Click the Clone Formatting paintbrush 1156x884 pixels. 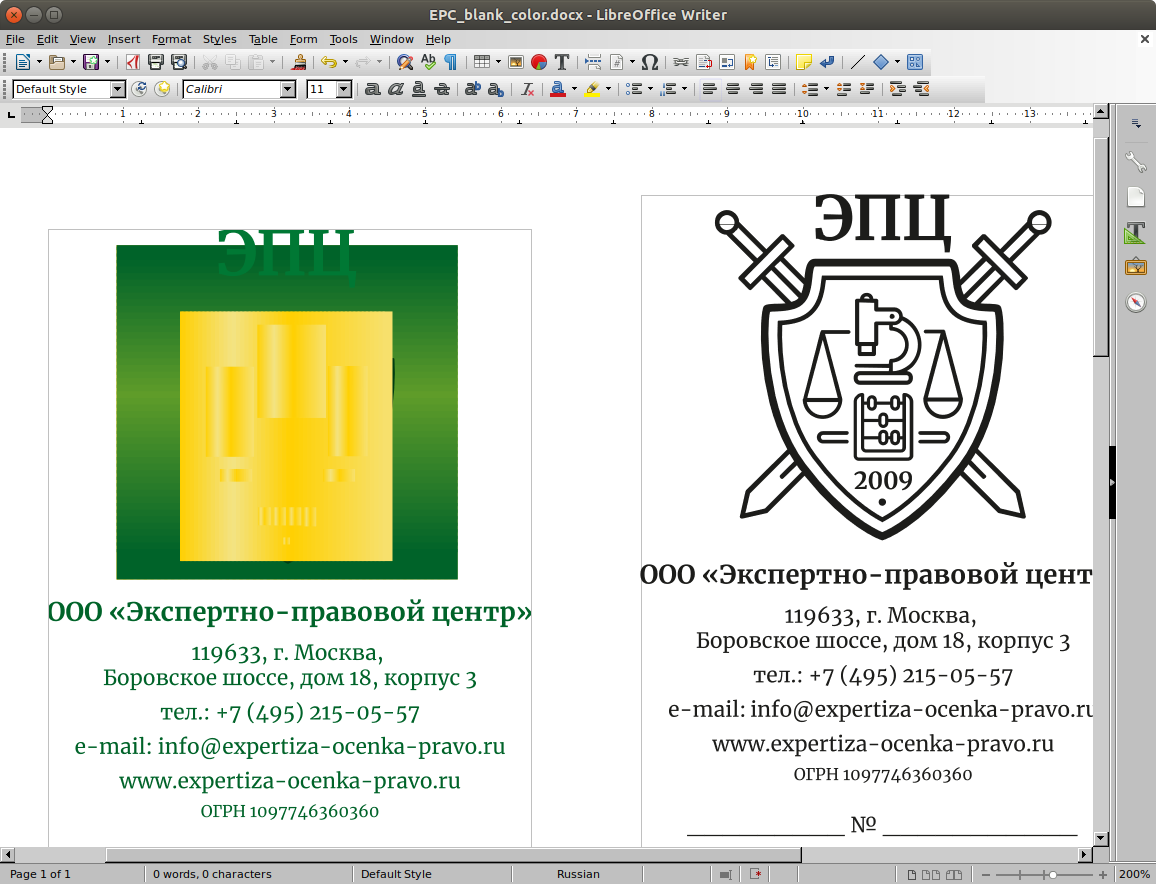click(299, 62)
